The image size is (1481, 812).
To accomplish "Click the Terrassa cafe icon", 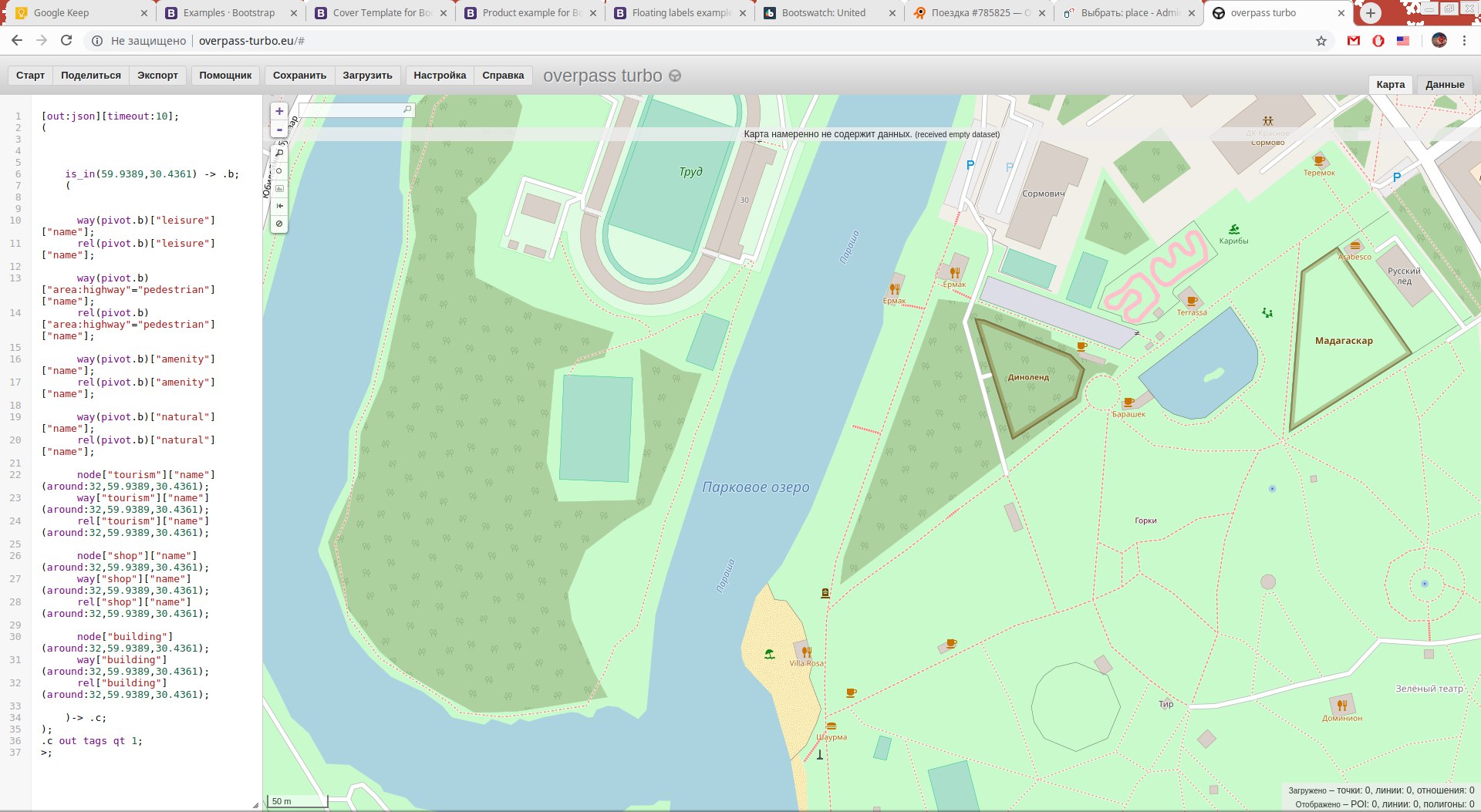I will pyautogui.click(x=1192, y=302).
